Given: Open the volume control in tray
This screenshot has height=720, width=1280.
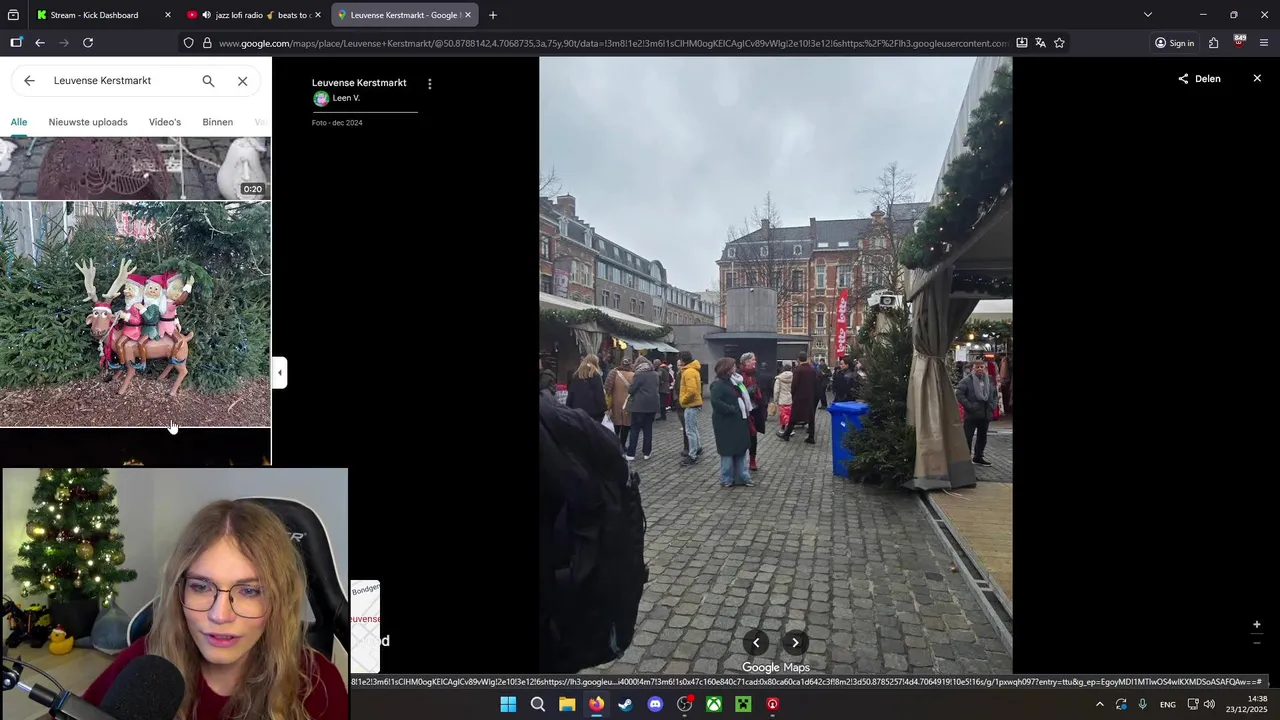Looking at the screenshot, I should (x=1210, y=704).
